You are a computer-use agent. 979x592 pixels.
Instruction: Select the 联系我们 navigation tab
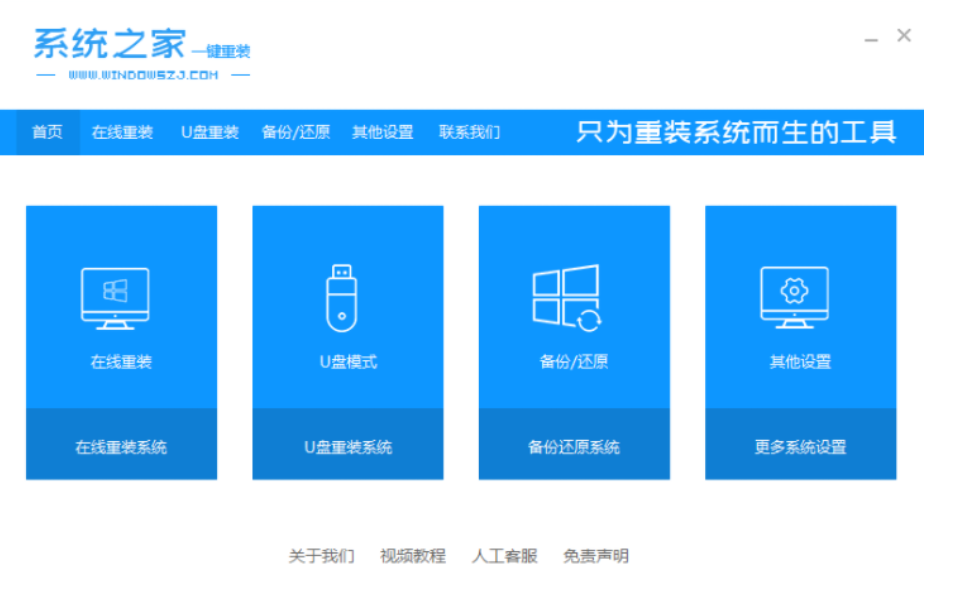469,132
